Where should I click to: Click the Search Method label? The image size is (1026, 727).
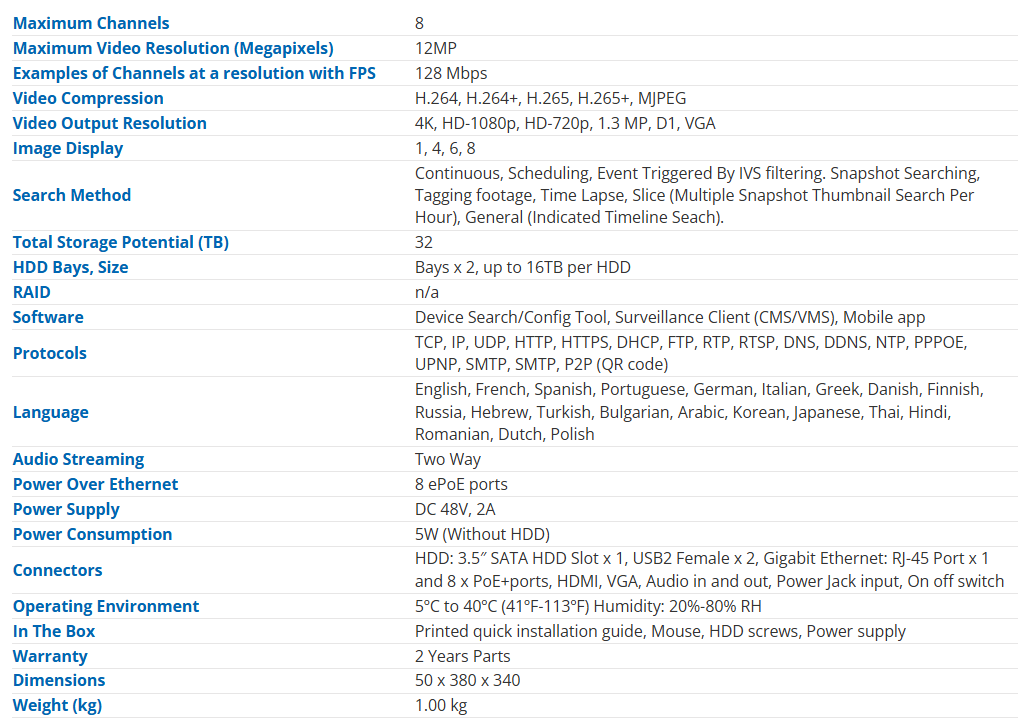point(72,195)
